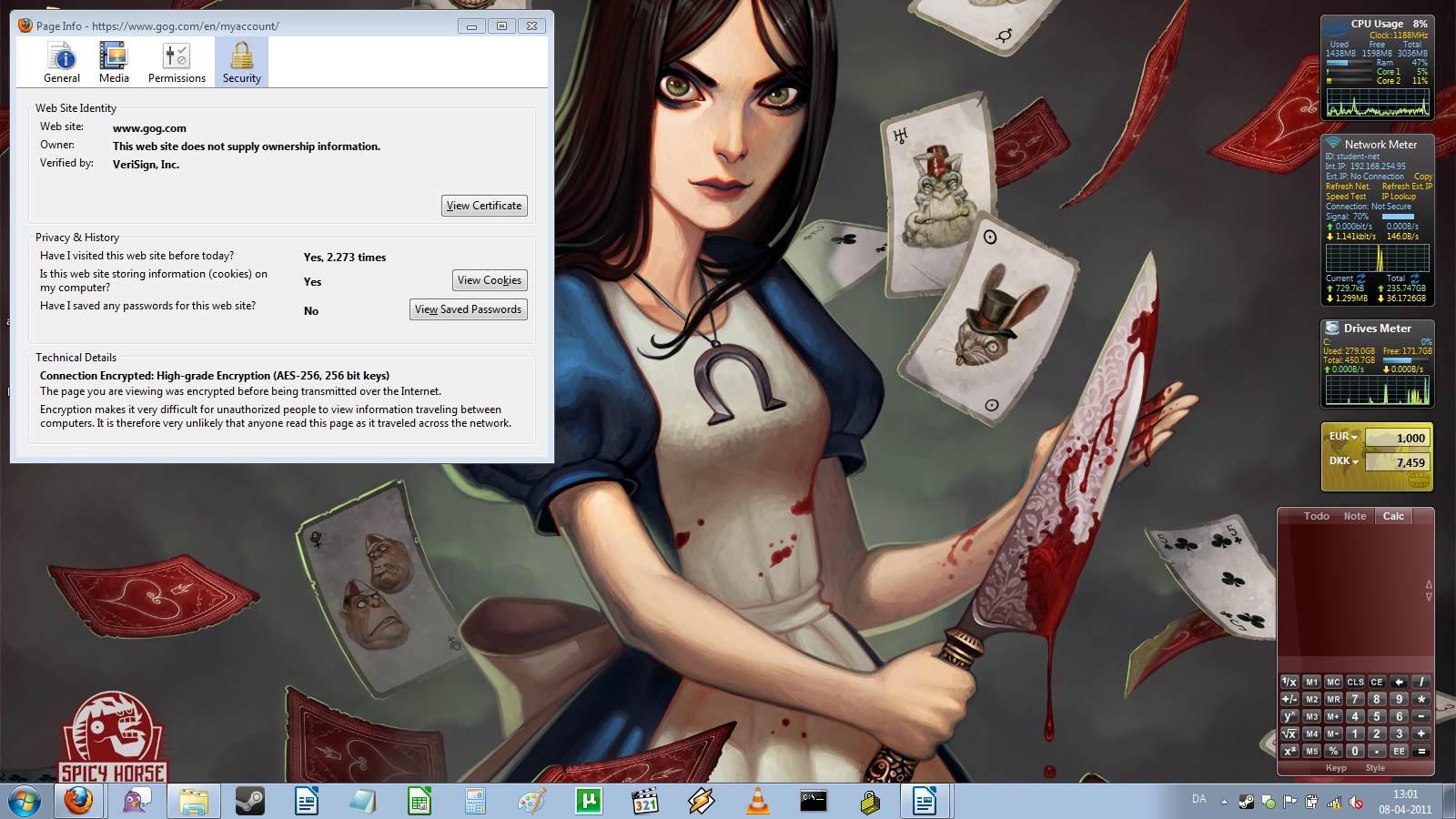Click the View Certificate button
The height and width of the screenshot is (819, 1456).
pyautogui.click(x=484, y=206)
